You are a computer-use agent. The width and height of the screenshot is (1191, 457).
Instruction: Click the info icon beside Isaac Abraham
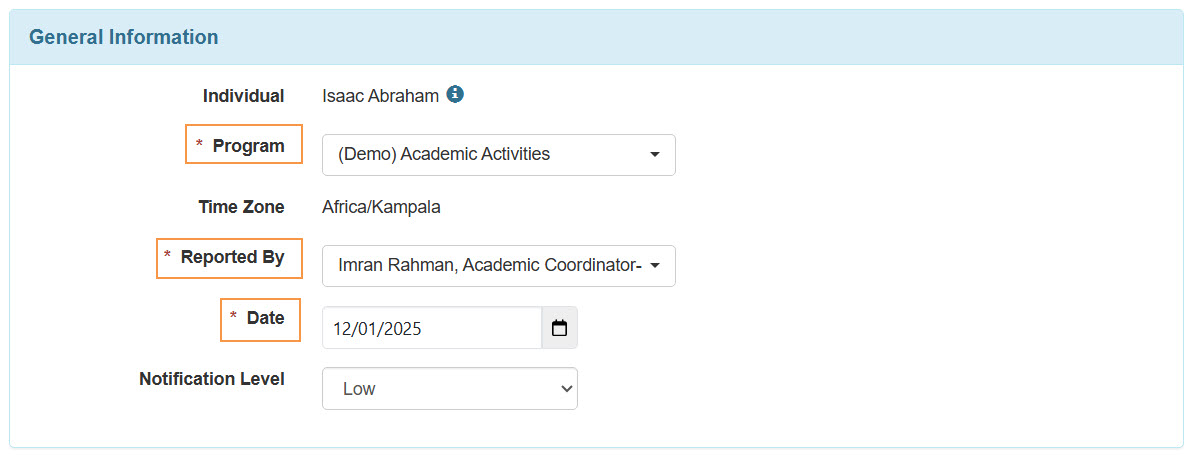(455, 95)
